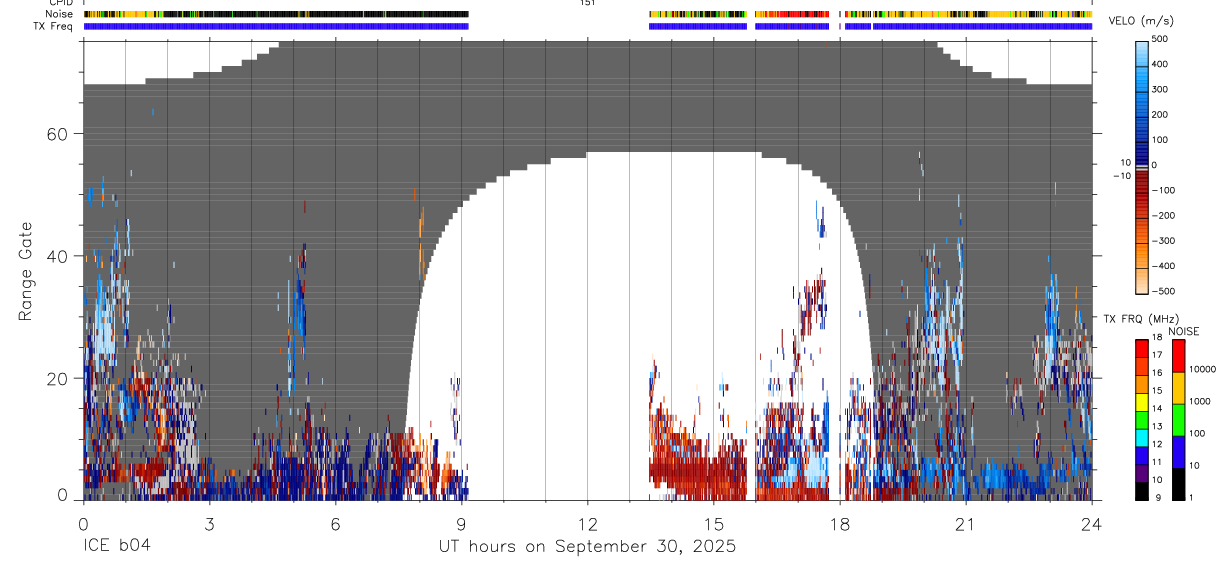Click the red noise segment near hour 17

coord(792,14)
